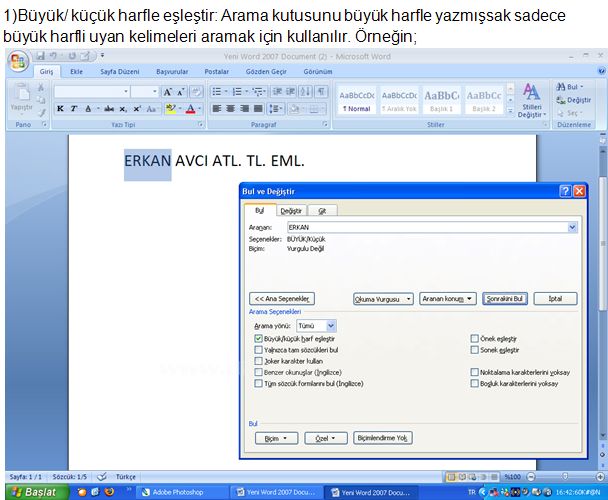Click the Grow Font icon
Image resolution: width=608 pixels, height=500 pixels.
[168, 92]
